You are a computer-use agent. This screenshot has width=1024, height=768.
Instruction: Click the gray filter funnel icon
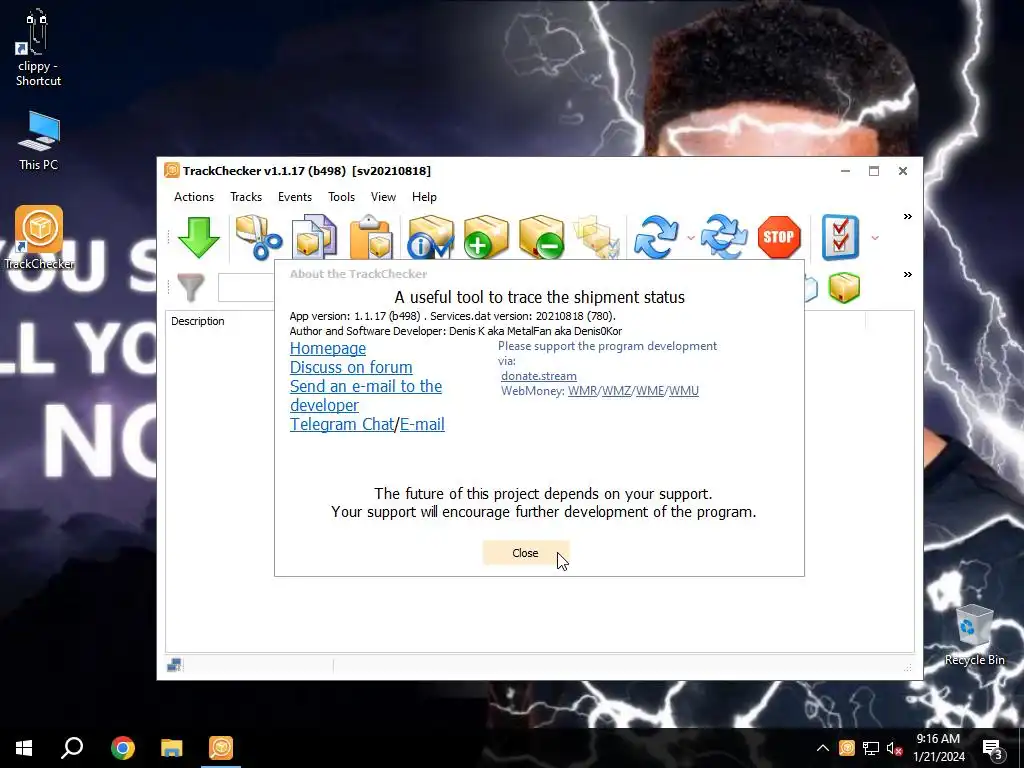(191, 288)
